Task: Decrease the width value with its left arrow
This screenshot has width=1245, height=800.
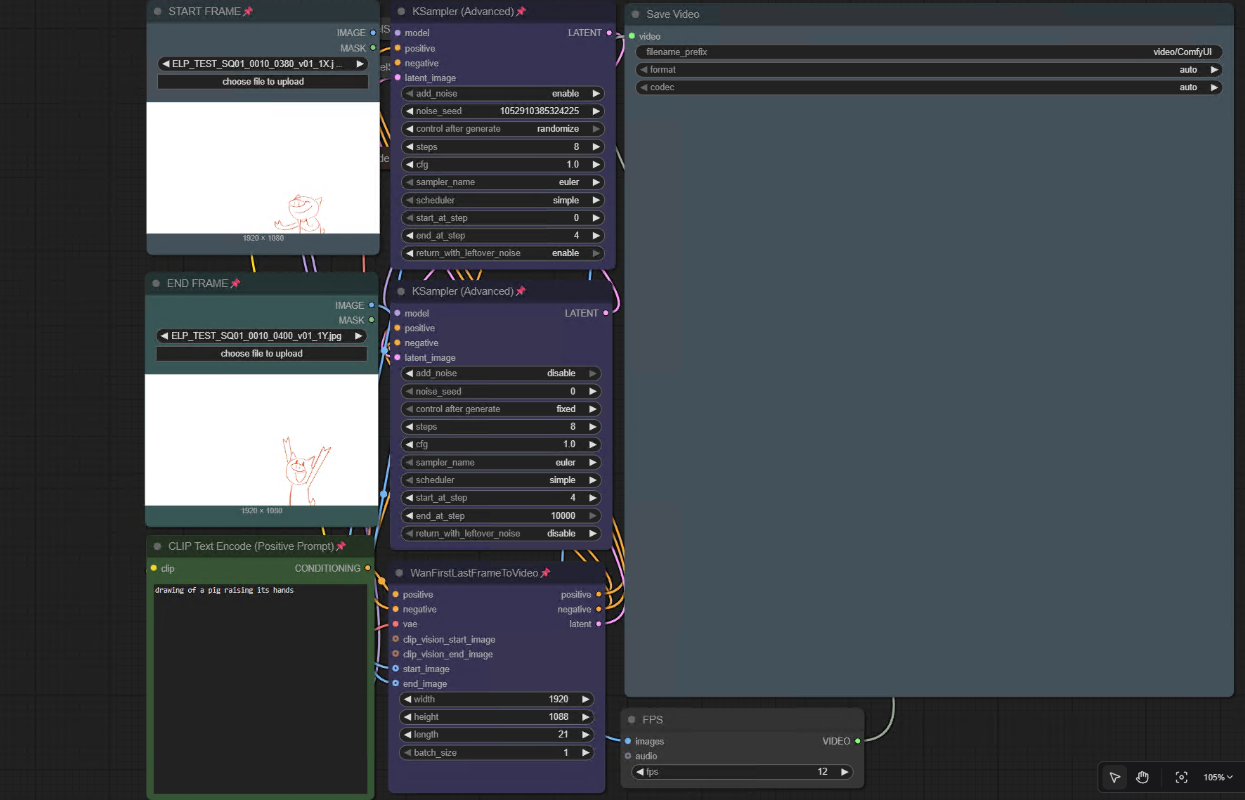Action: (408, 700)
